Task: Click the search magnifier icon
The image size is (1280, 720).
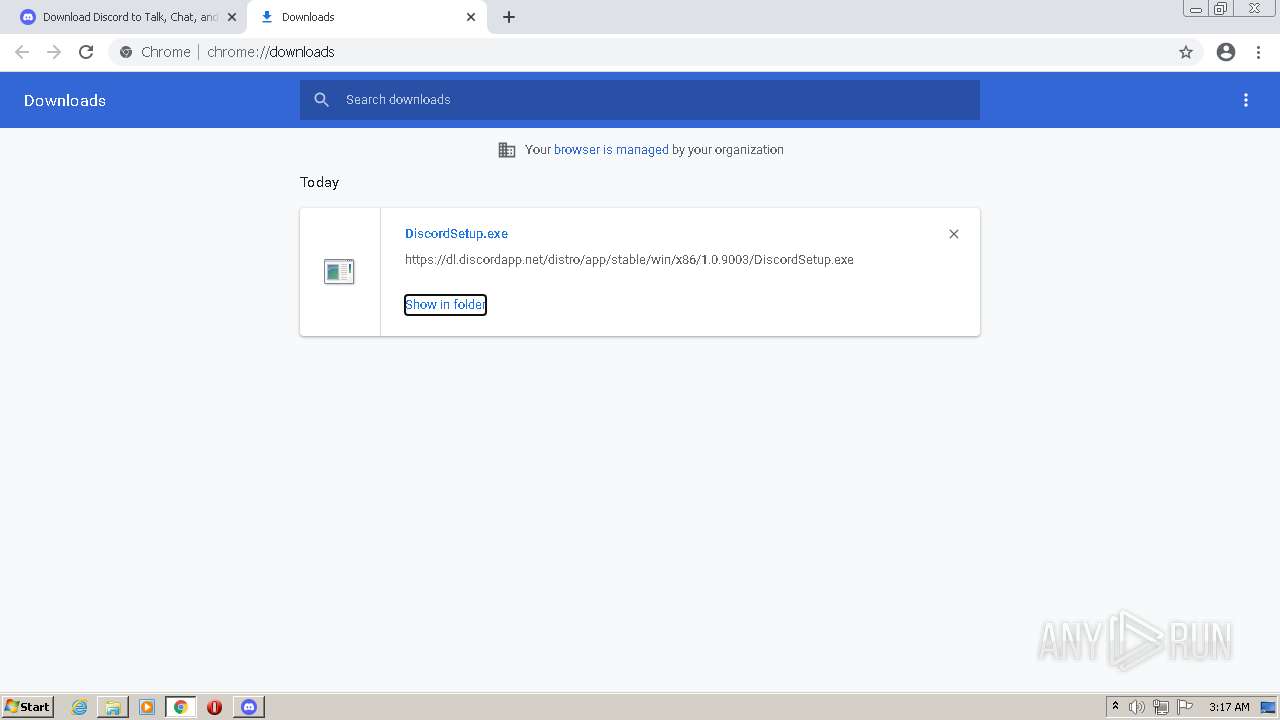Action: click(322, 100)
